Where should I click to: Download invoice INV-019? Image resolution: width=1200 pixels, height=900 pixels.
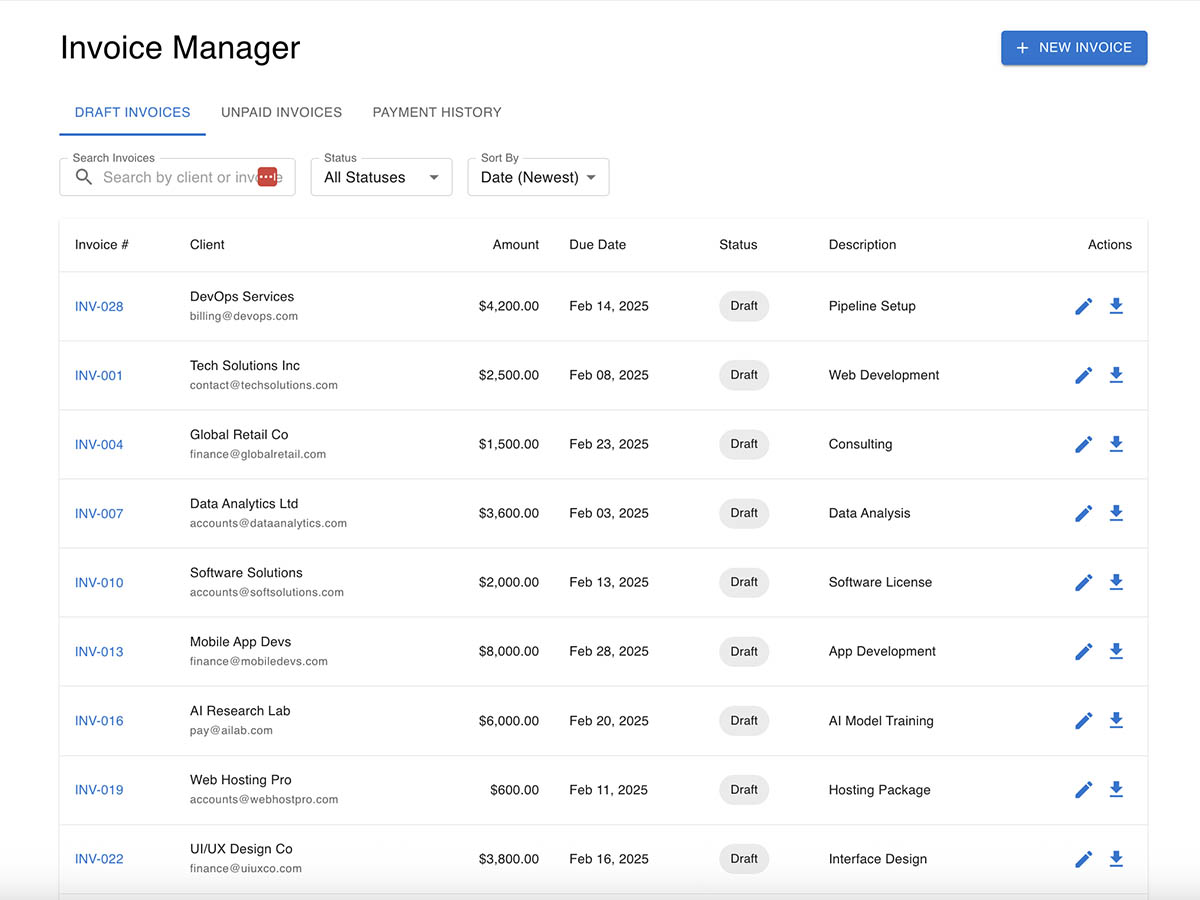[1116, 789]
